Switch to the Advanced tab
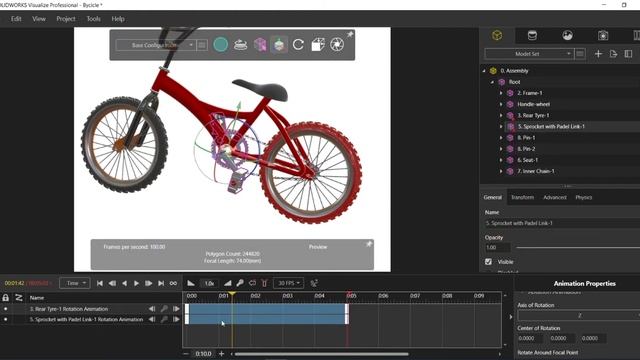The width and height of the screenshot is (640, 360). (555, 197)
